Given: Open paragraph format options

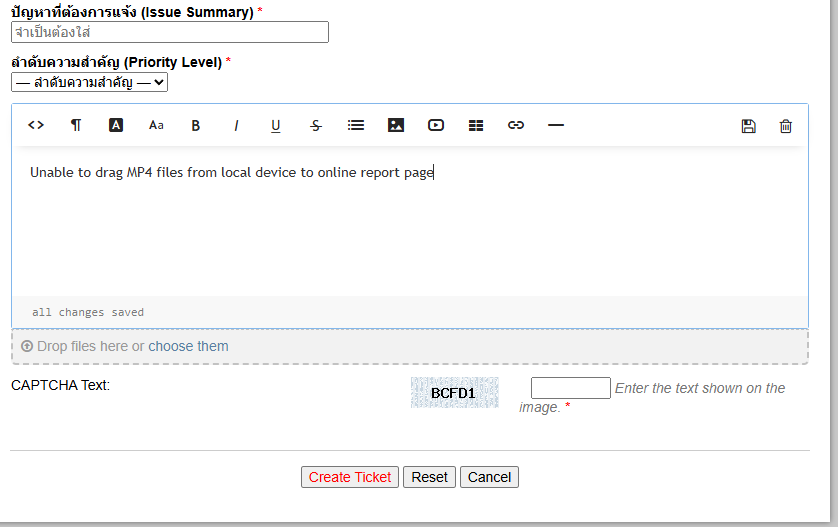Looking at the screenshot, I should click(76, 125).
